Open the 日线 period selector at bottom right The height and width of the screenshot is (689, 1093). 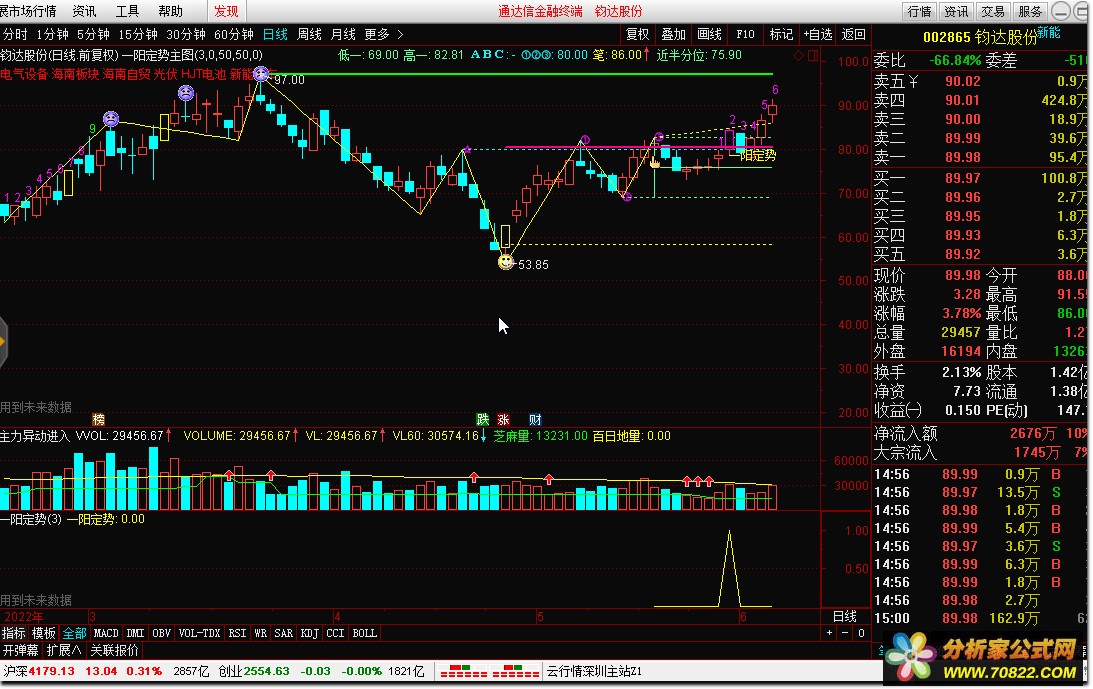tap(845, 616)
